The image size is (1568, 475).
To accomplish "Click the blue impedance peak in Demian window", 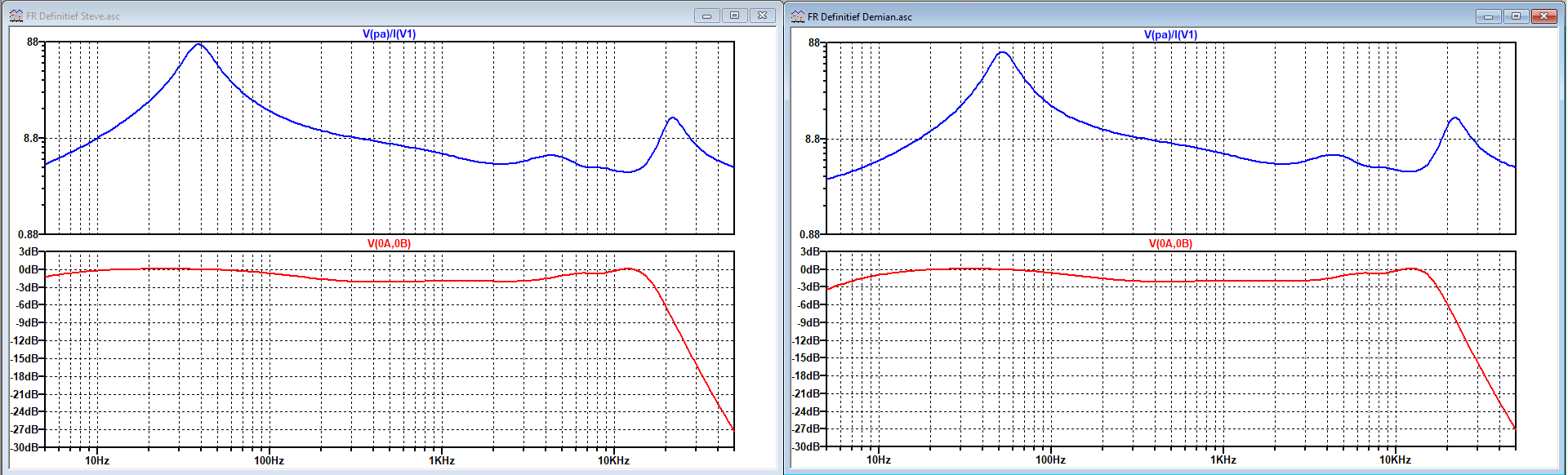I will (1003, 52).
